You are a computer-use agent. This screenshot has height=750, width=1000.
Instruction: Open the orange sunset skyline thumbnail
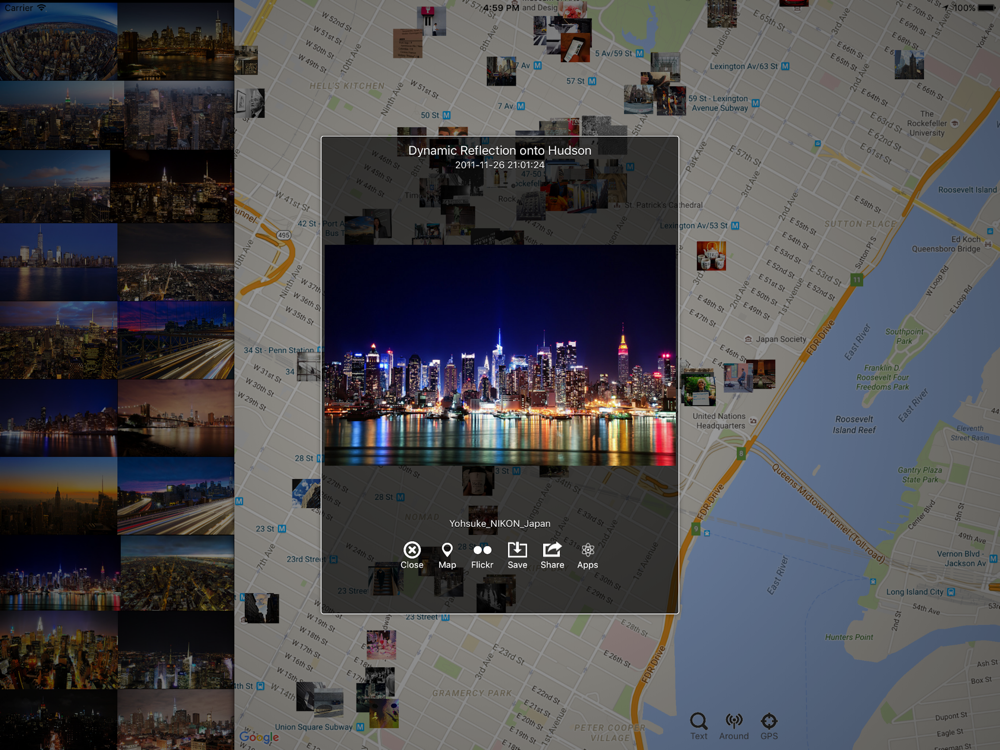click(59, 496)
